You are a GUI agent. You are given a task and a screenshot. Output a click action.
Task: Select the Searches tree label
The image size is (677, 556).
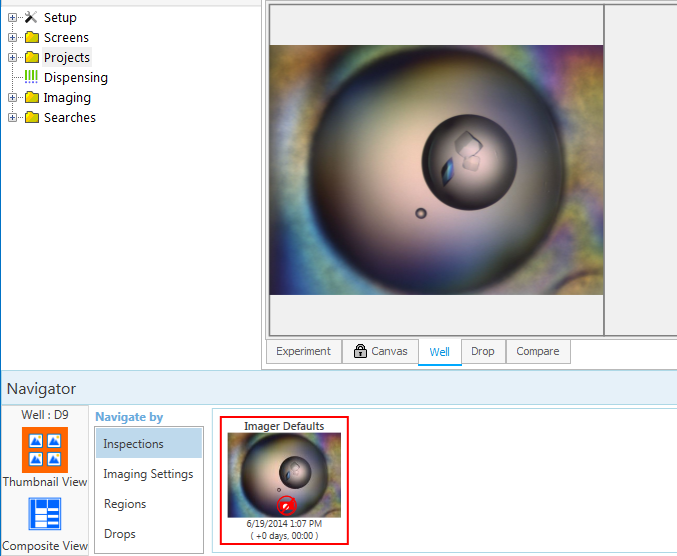click(70, 117)
